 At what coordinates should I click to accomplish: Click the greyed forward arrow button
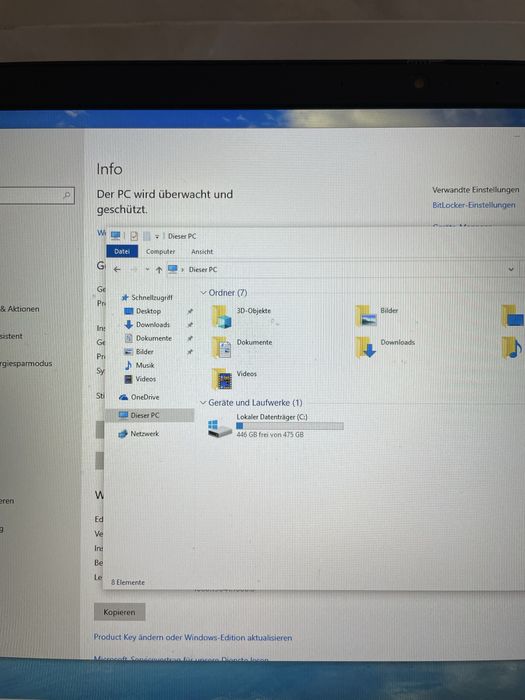[133, 269]
